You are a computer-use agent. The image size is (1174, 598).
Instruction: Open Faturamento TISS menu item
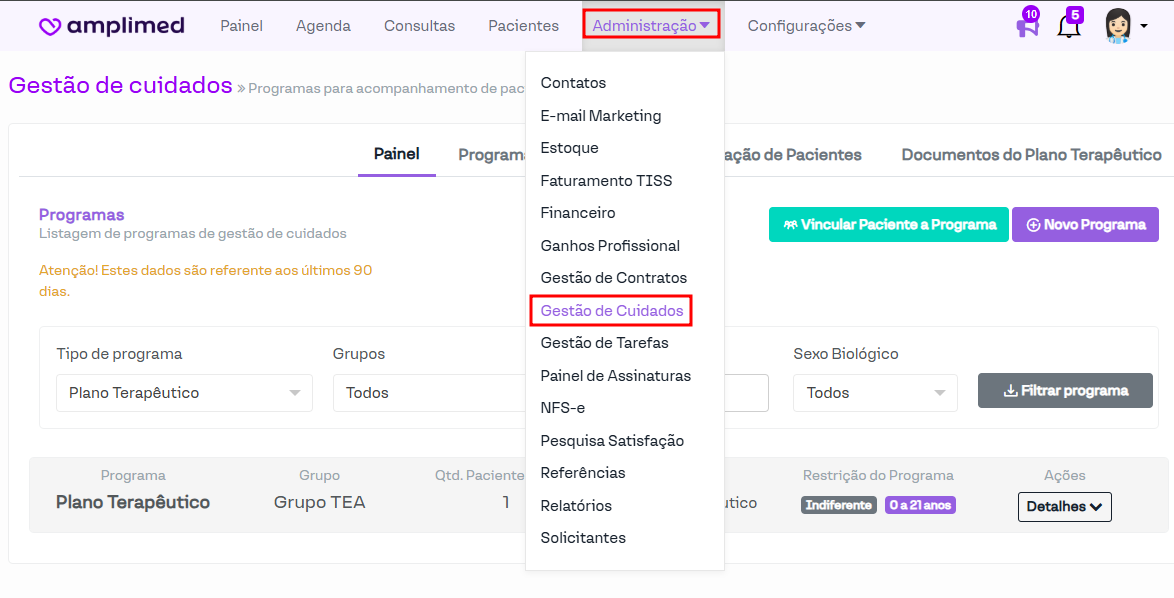(x=606, y=181)
